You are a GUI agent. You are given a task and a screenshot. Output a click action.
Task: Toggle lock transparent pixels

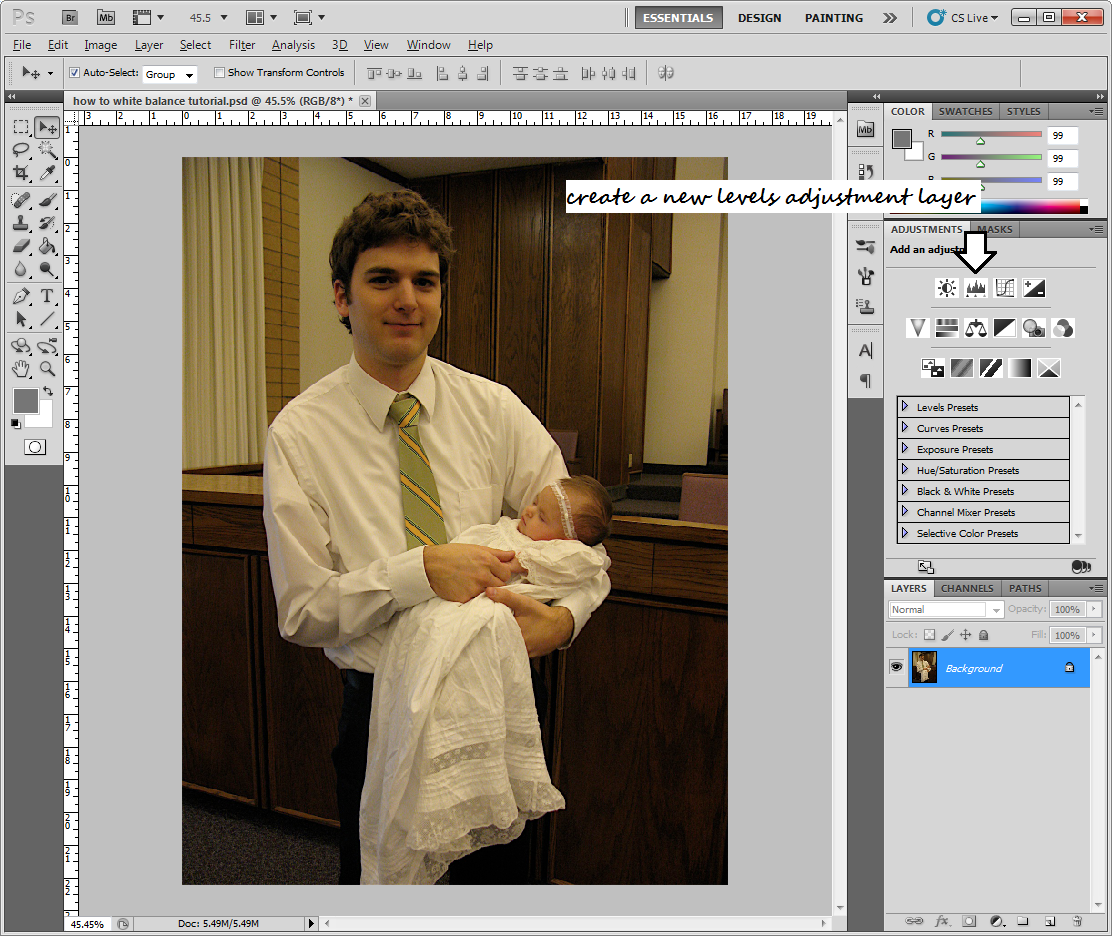click(x=929, y=635)
